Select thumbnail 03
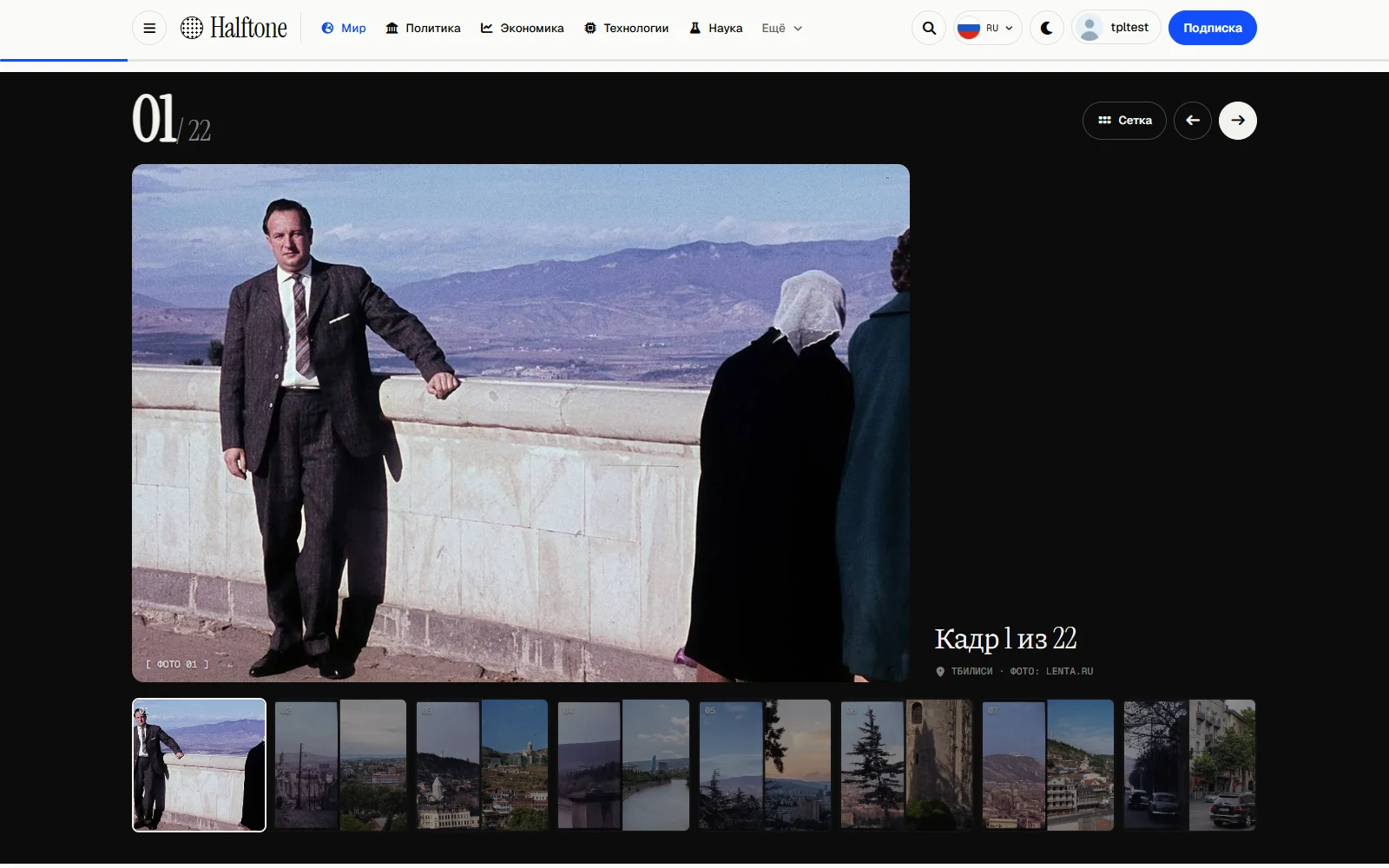 coord(482,765)
